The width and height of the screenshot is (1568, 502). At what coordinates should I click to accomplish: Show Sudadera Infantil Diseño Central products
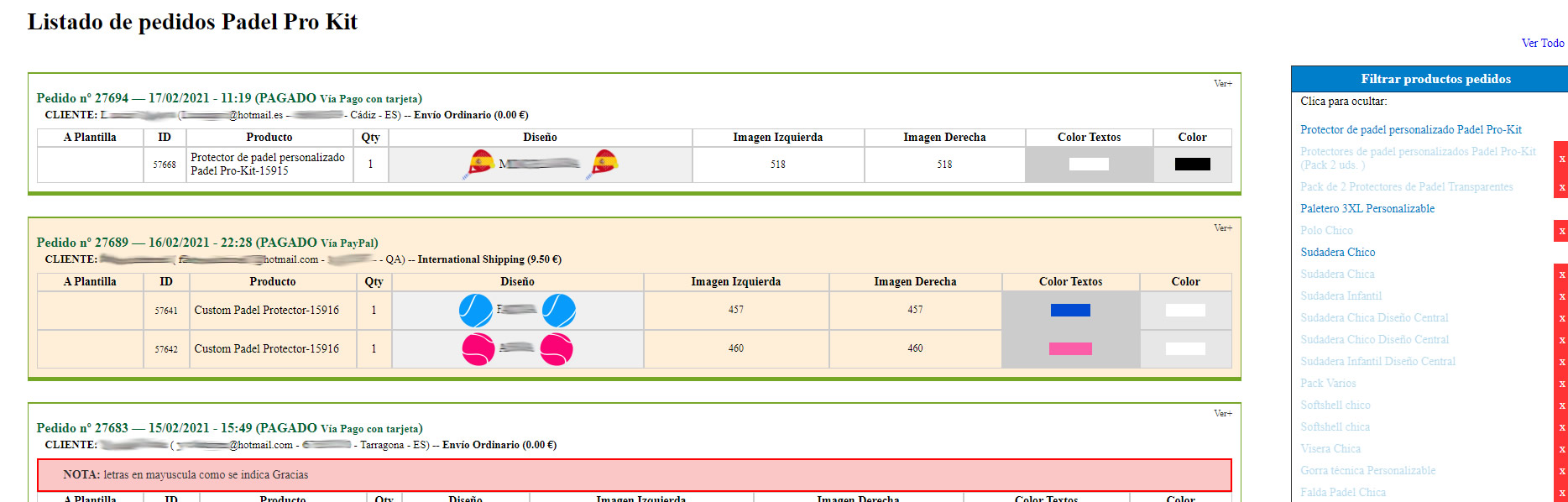(1377, 361)
